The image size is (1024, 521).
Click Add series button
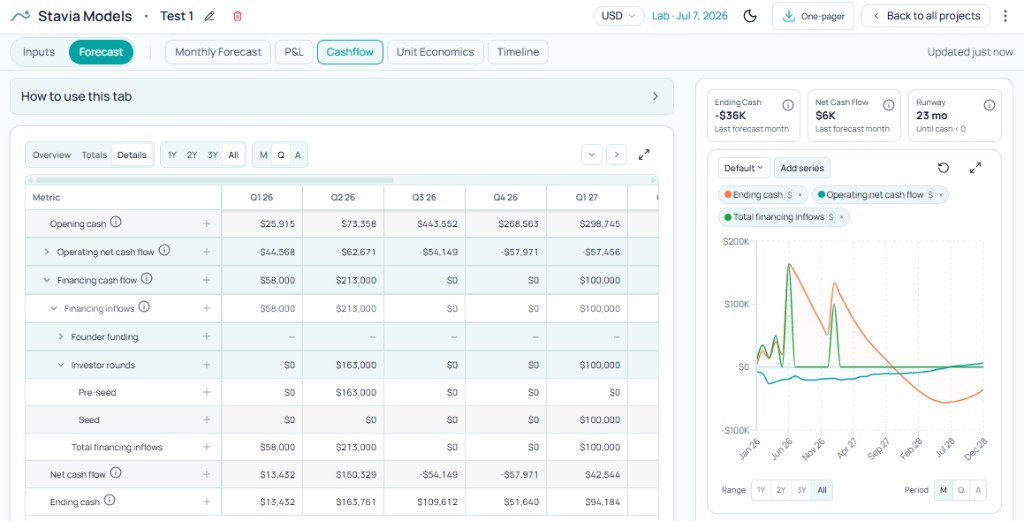(x=802, y=168)
